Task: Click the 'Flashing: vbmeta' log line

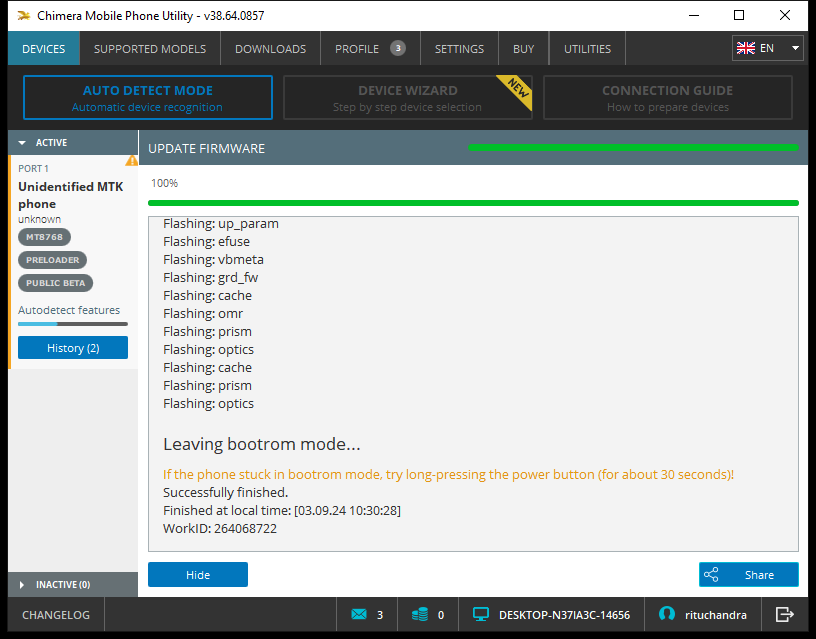Action: (x=213, y=259)
